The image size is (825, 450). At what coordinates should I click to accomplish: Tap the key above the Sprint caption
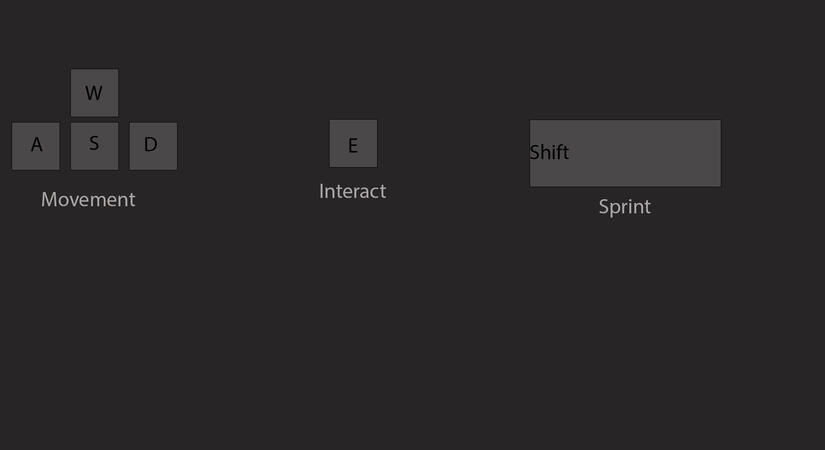(x=625, y=153)
